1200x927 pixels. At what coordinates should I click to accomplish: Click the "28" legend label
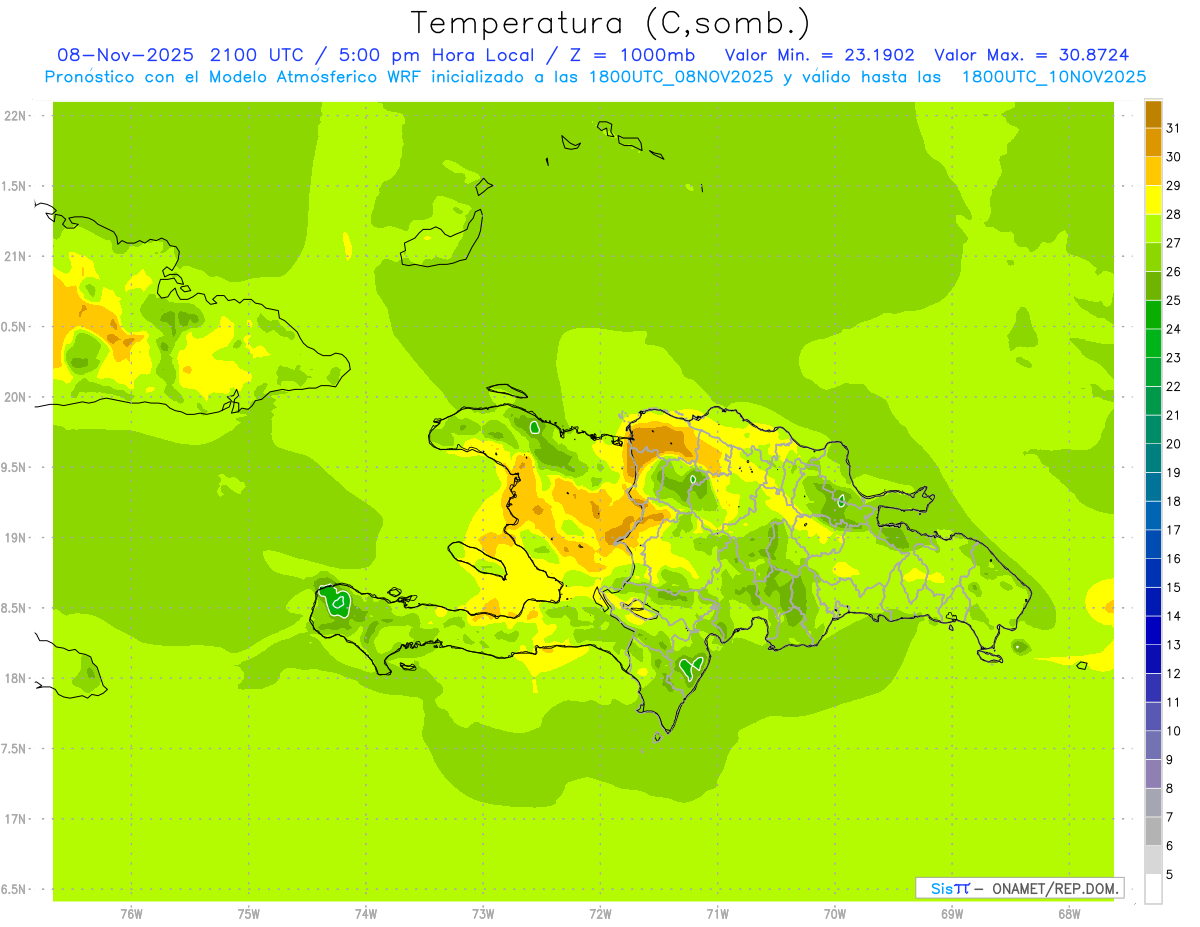click(1174, 214)
